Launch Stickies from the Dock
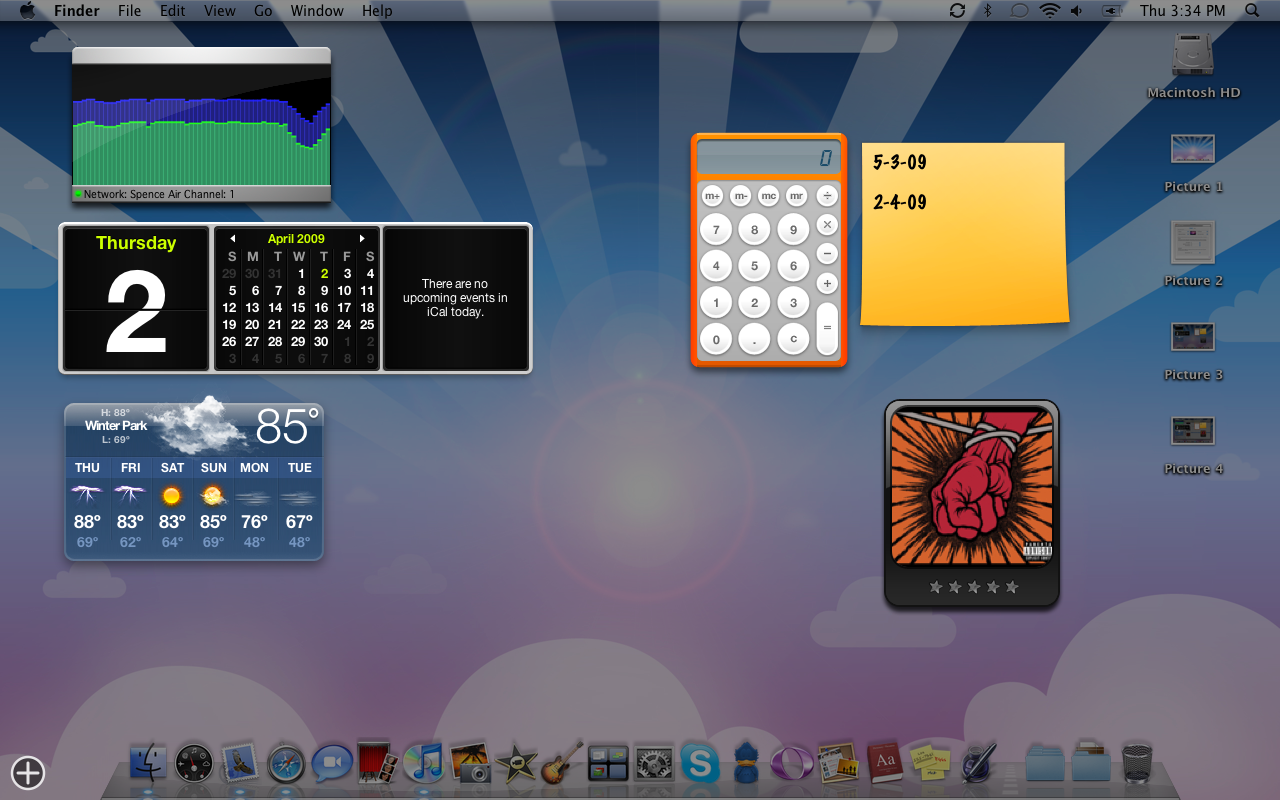The width and height of the screenshot is (1280, 800). click(930, 763)
